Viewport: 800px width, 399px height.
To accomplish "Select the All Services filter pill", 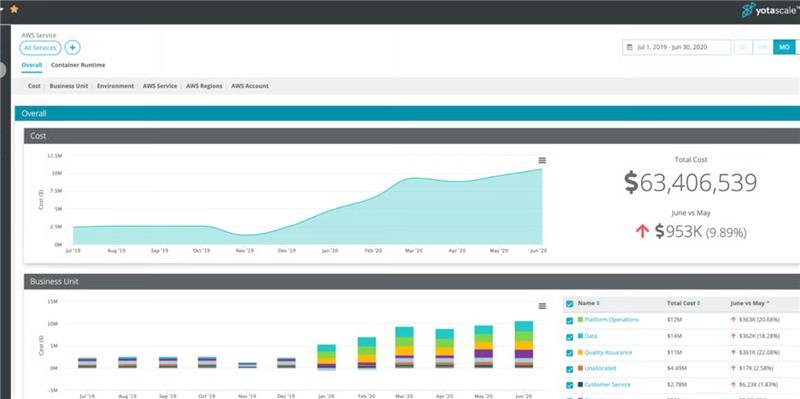I will click(40, 48).
